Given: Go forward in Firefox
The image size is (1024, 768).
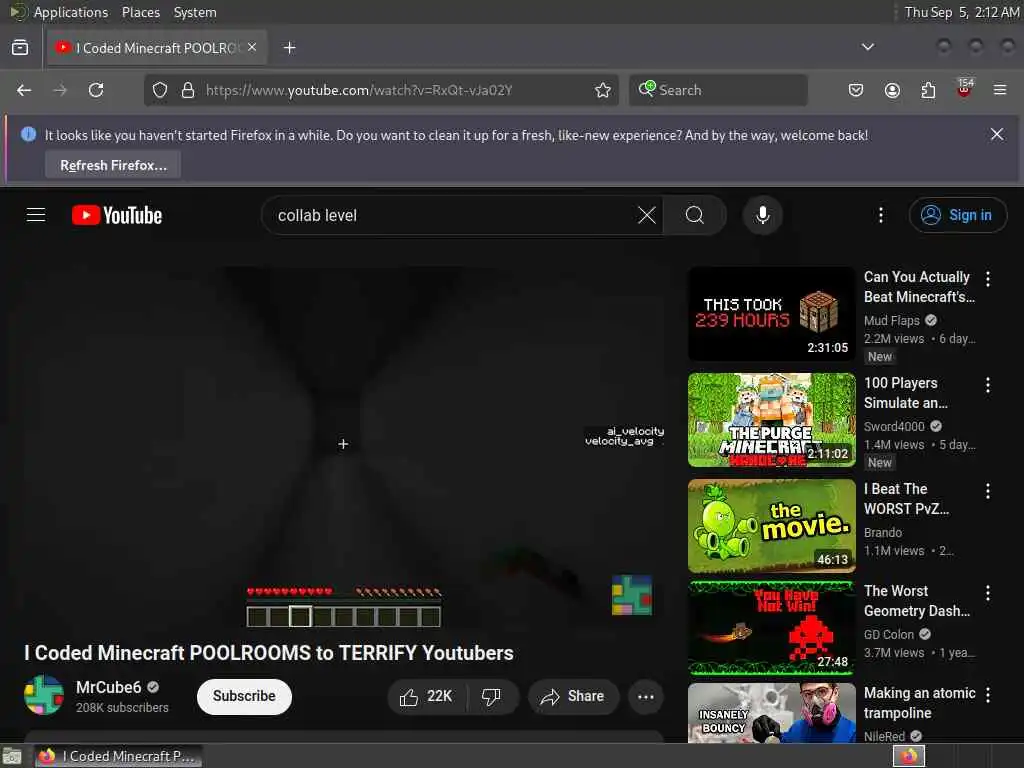Looking at the screenshot, I should 60,90.
